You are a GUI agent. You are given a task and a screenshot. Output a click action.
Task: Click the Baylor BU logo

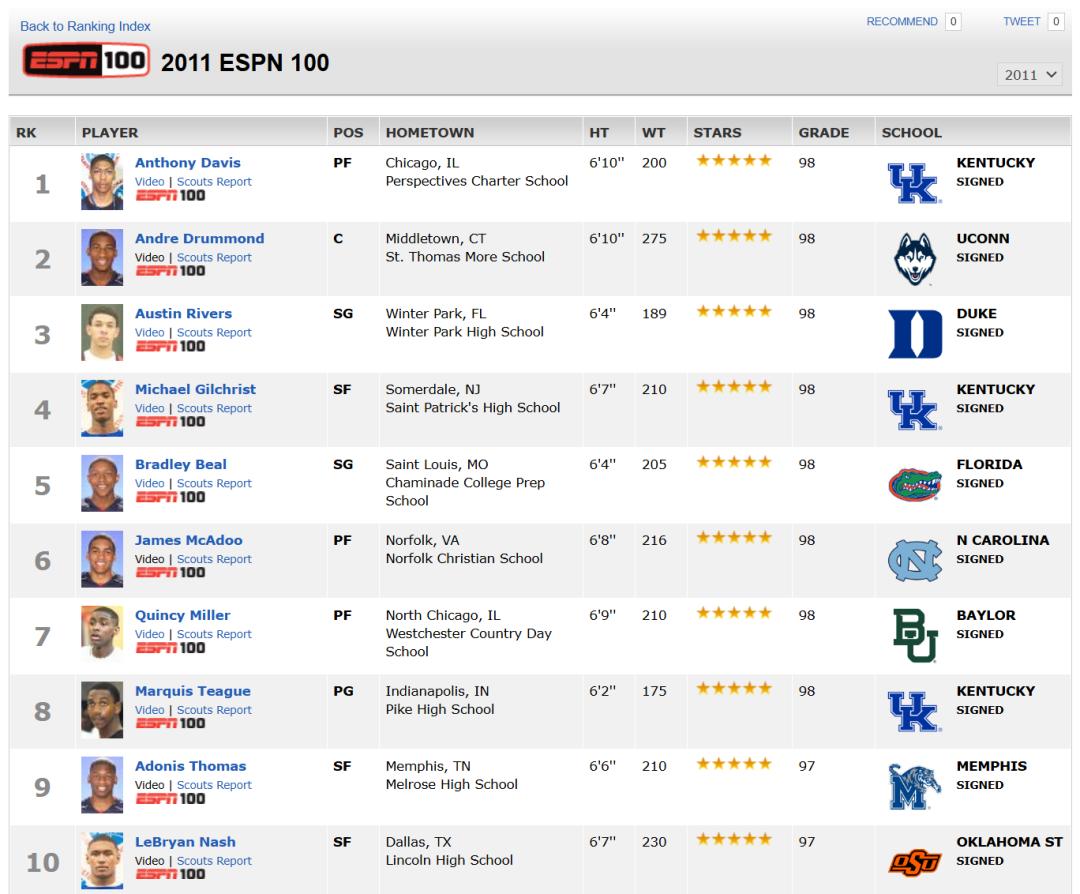pyautogui.click(x=914, y=635)
